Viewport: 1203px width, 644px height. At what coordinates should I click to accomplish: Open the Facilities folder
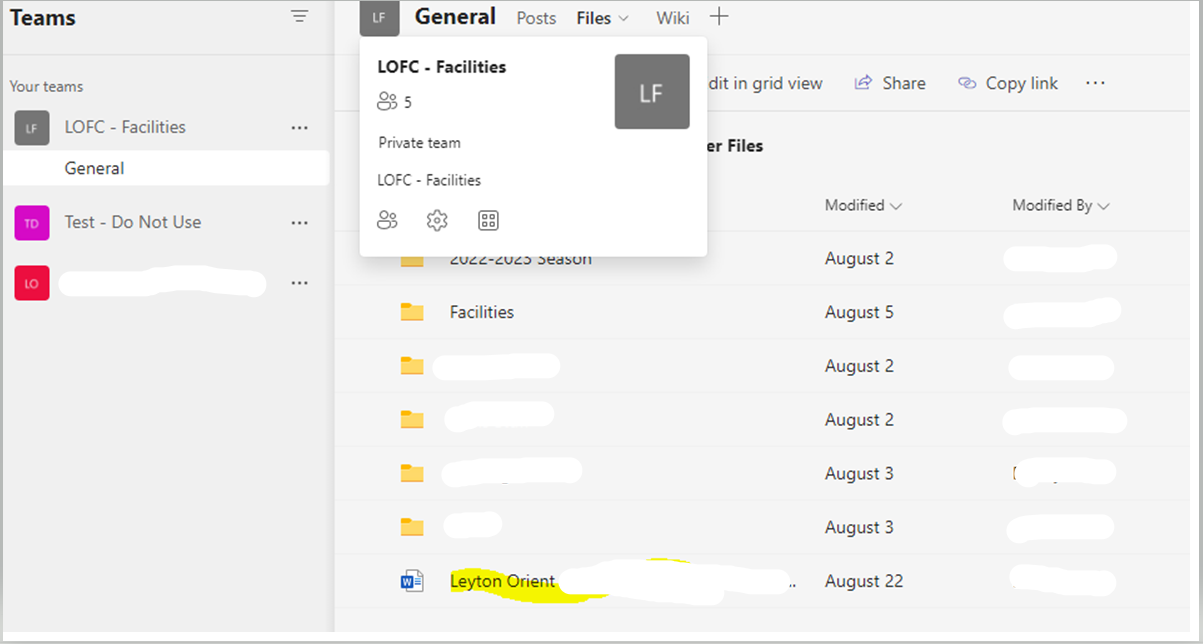coord(412,312)
